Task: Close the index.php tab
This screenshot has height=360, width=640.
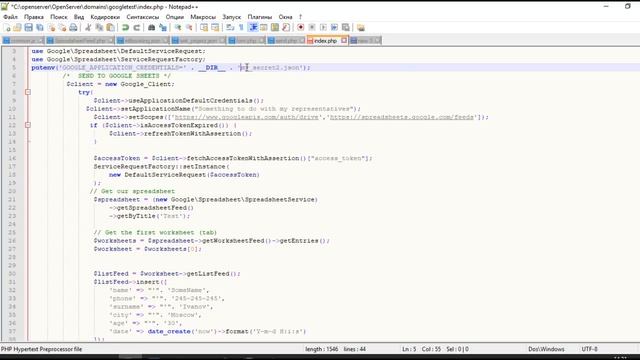Action: point(344,40)
